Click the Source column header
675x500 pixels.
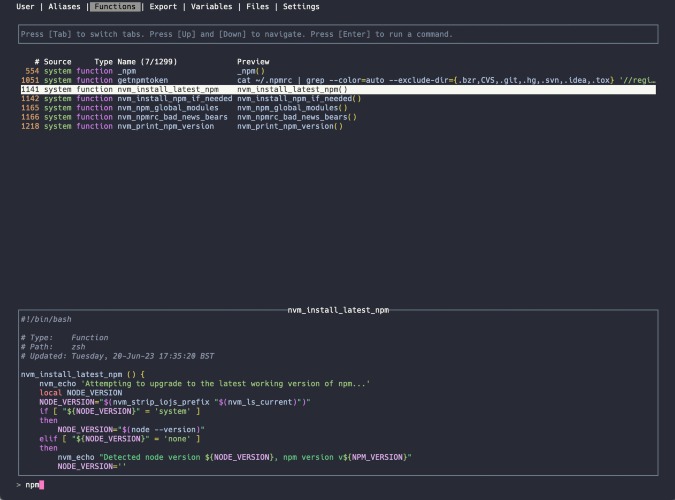pyautogui.click(x=58, y=62)
